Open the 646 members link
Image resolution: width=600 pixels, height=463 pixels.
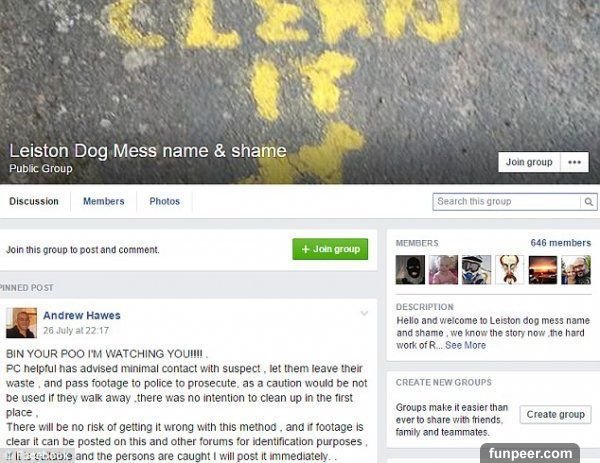pyautogui.click(x=561, y=243)
